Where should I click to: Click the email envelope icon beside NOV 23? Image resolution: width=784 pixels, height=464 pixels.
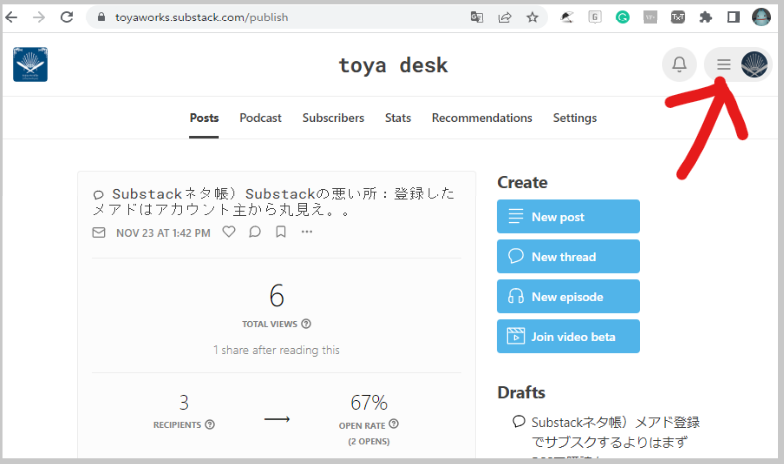pos(99,232)
